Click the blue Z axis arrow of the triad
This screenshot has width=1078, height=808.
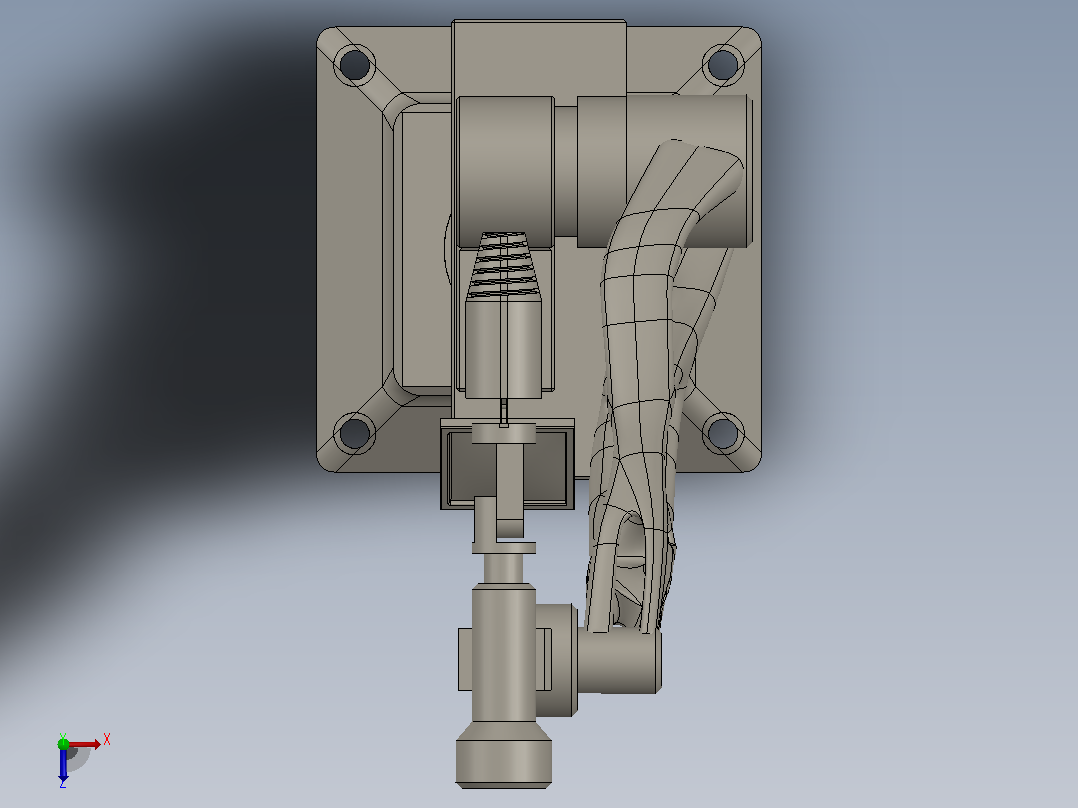63,765
